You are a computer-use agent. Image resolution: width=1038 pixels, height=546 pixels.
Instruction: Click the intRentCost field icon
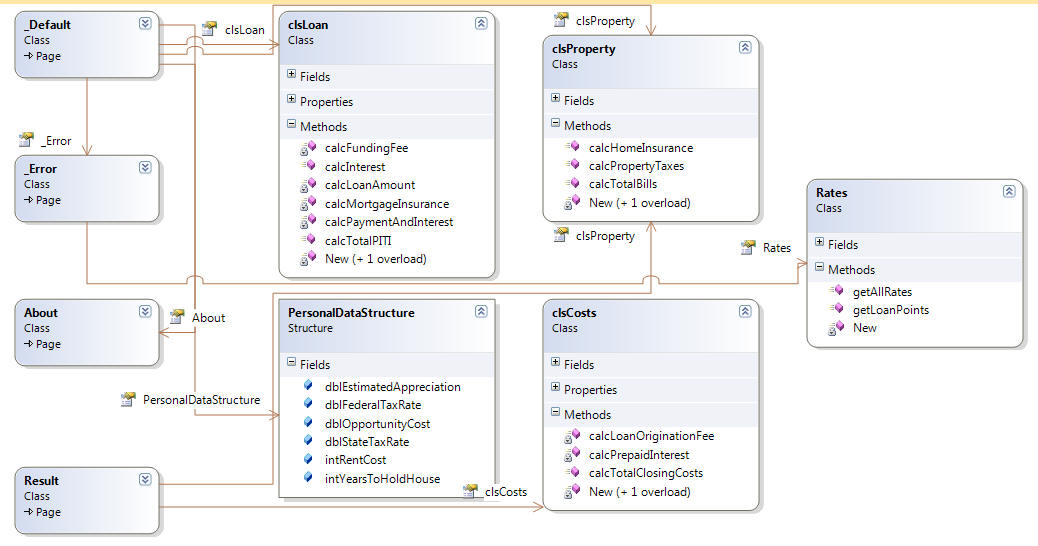pyautogui.click(x=308, y=458)
